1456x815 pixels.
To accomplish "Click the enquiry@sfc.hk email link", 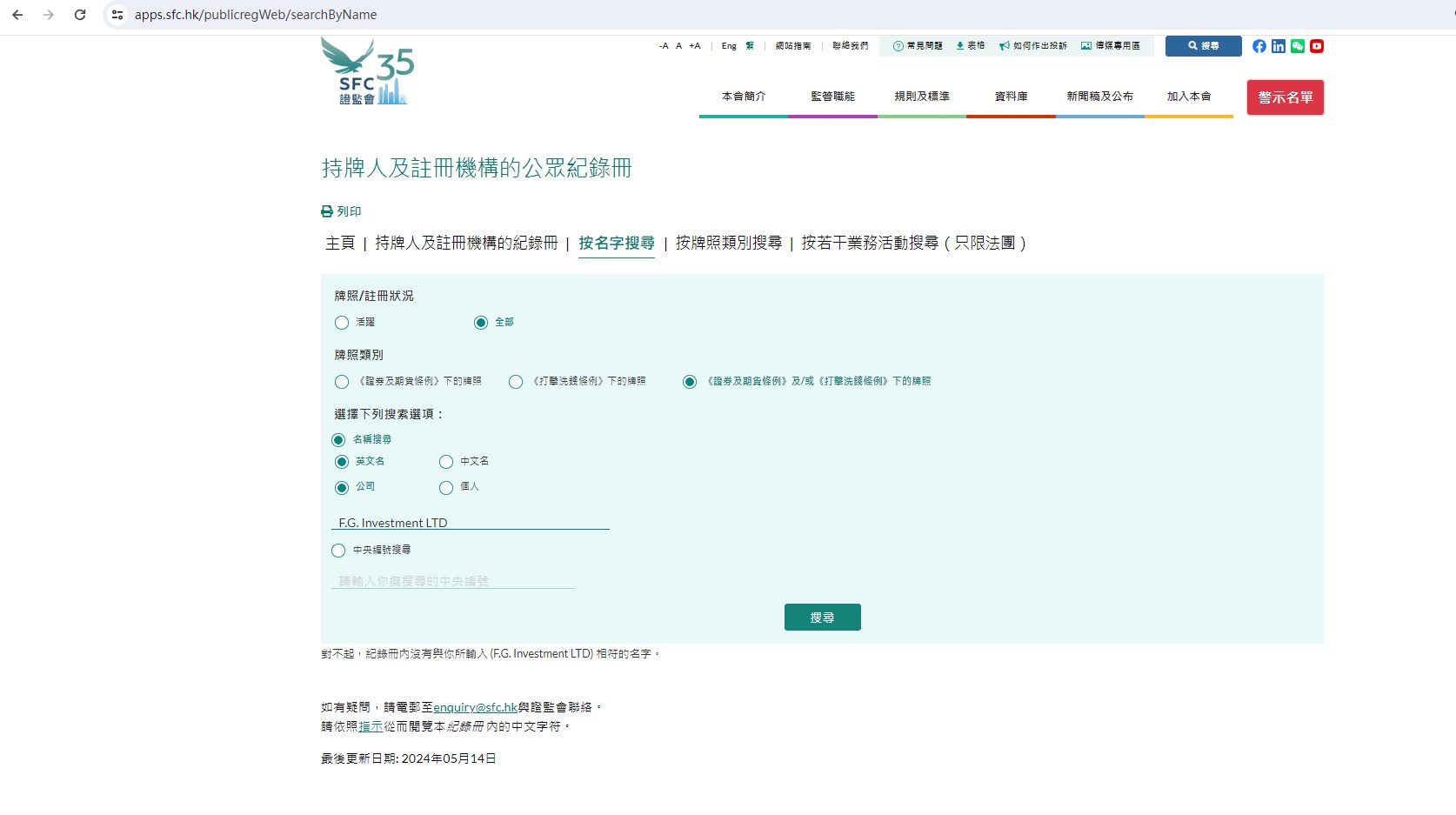I will click(476, 707).
